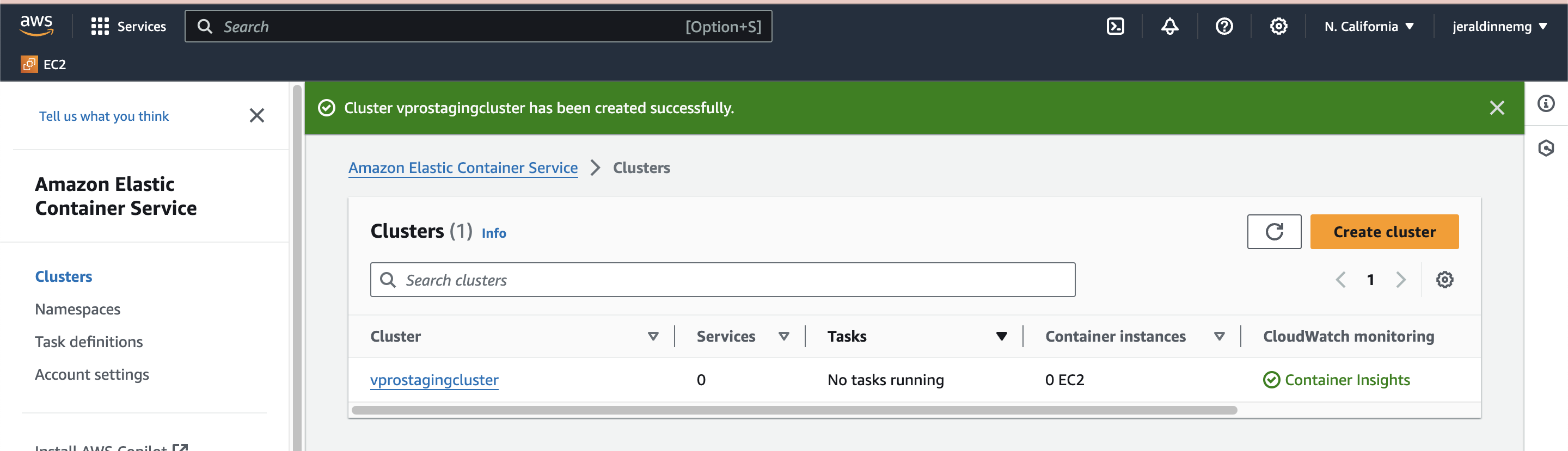
Task: Click the CloudWatch monitoring column header
Action: (1348, 337)
